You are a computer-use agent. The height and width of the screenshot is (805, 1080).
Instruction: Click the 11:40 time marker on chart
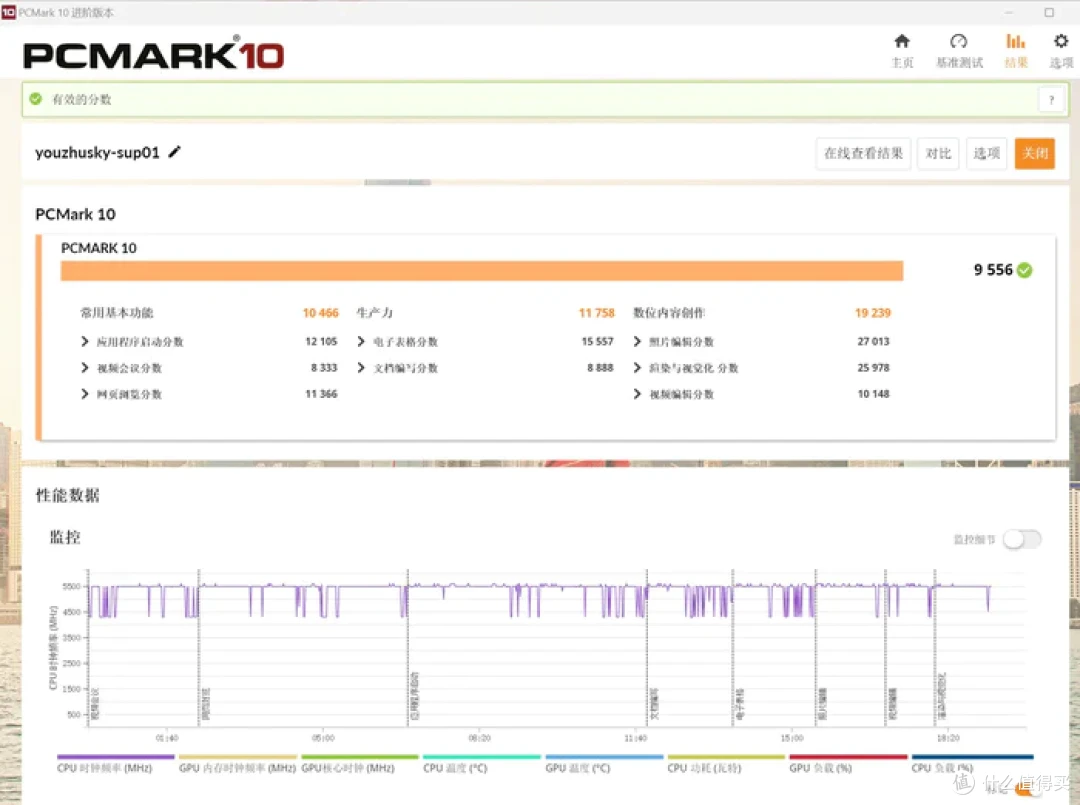coord(635,738)
